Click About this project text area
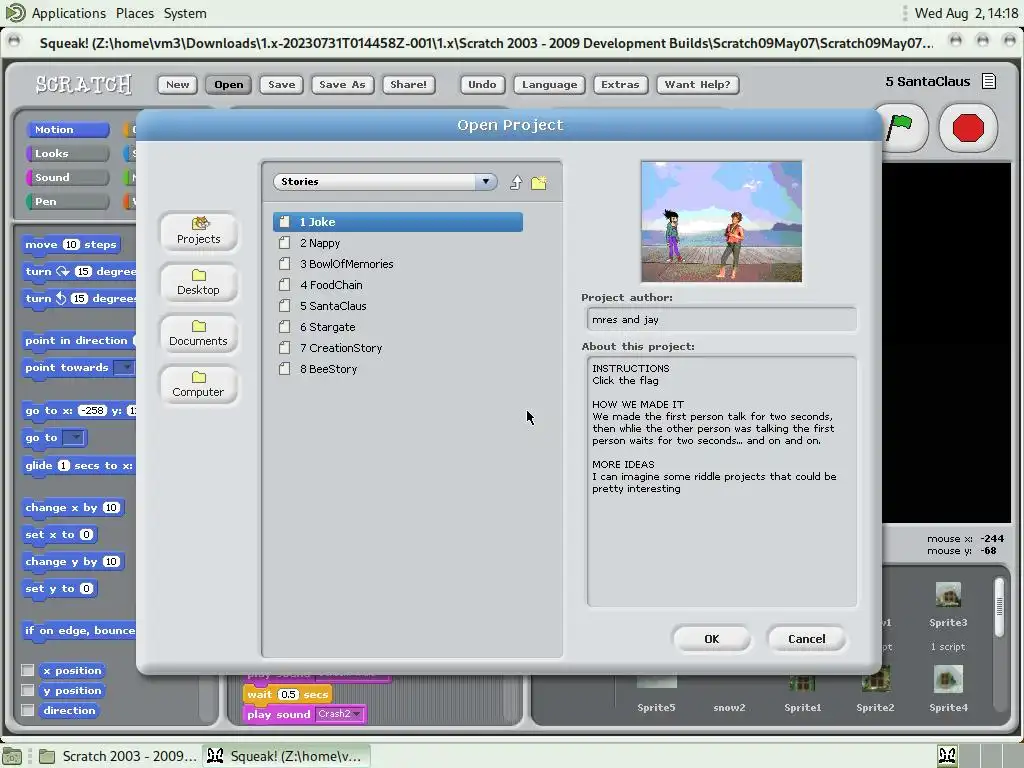This screenshot has height=768, width=1024. 722,481
